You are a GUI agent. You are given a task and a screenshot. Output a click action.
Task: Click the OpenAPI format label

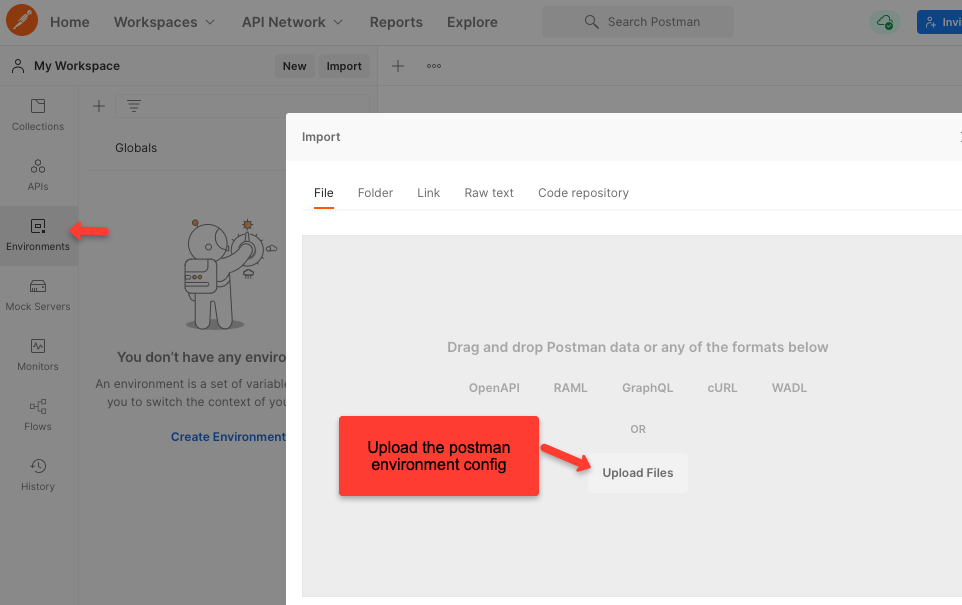(x=494, y=388)
